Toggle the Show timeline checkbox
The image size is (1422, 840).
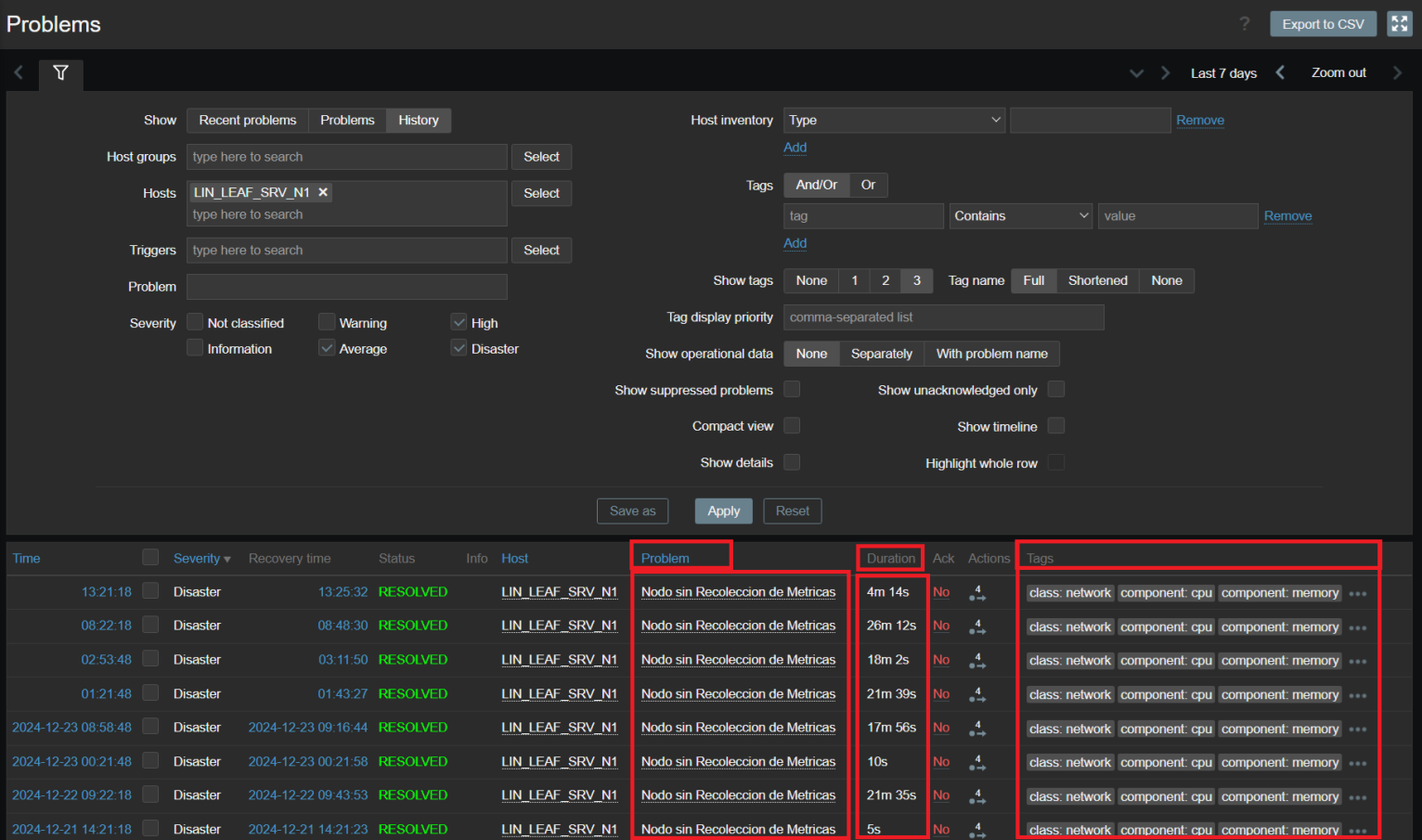(1055, 426)
